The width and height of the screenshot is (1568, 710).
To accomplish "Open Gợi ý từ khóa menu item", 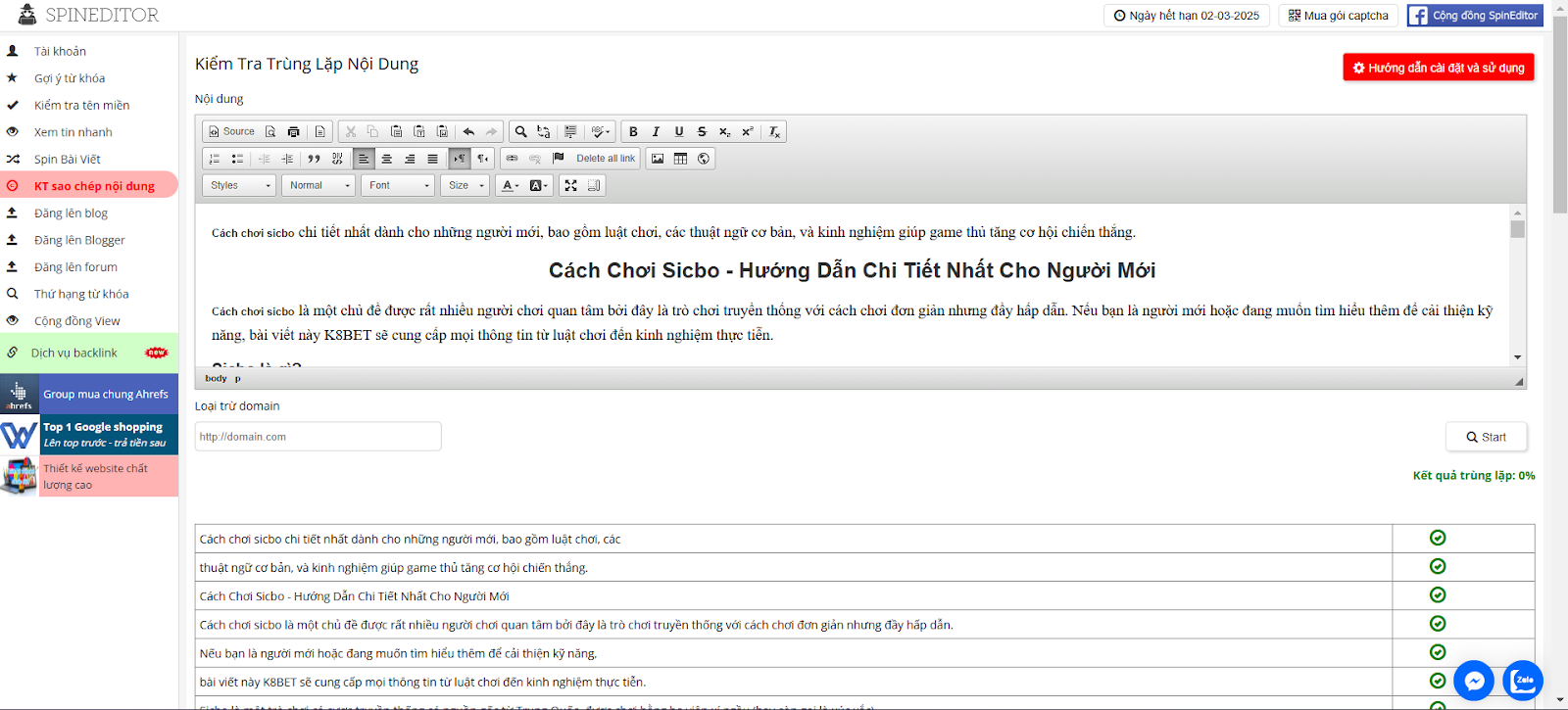I will pyautogui.click(x=70, y=78).
